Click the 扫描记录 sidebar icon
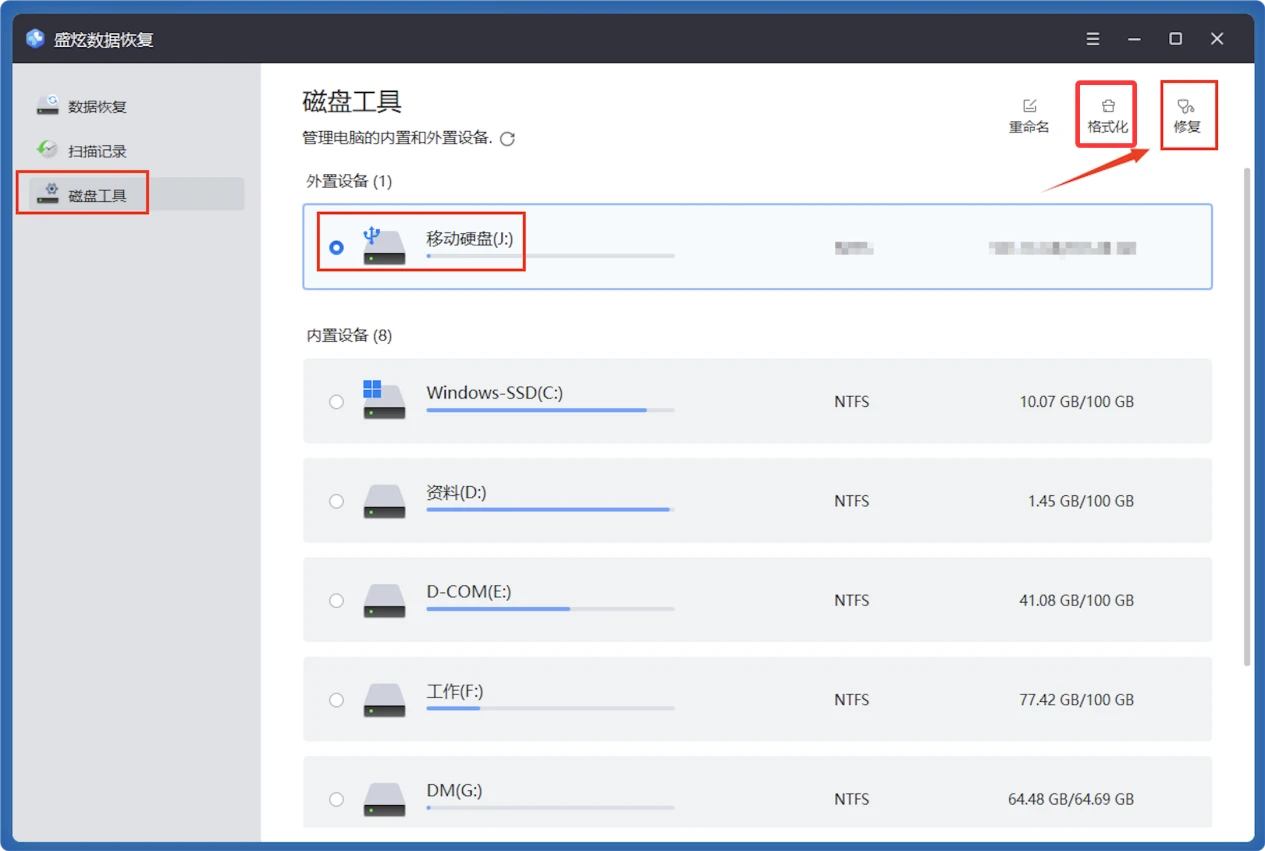1265x851 pixels. (x=48, y=150)
